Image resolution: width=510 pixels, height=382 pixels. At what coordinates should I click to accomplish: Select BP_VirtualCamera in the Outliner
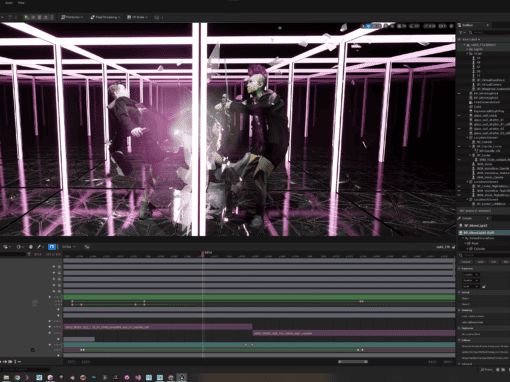[x=489, y=85]
